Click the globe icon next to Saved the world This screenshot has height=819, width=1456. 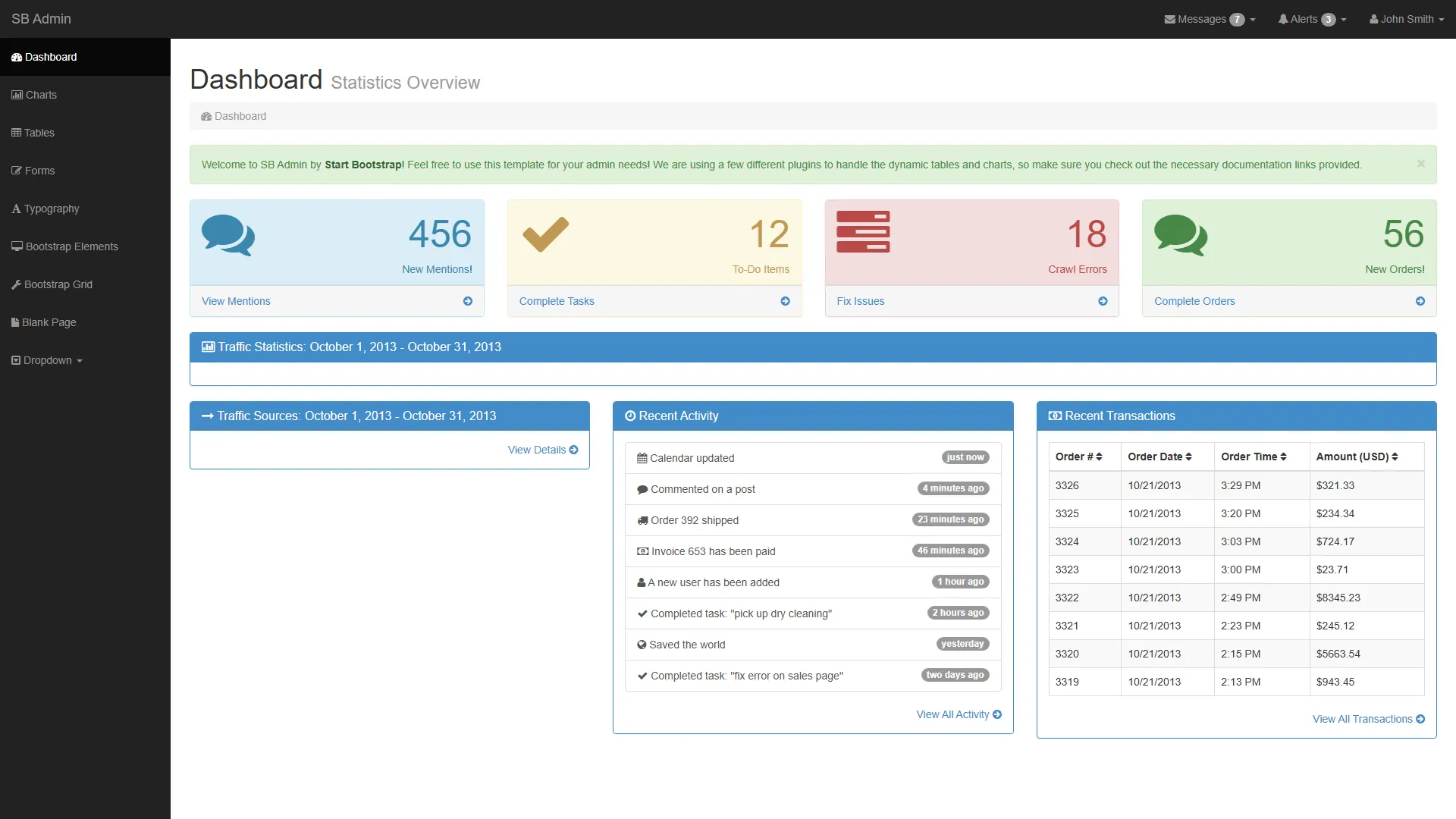[x=642, y=645]
